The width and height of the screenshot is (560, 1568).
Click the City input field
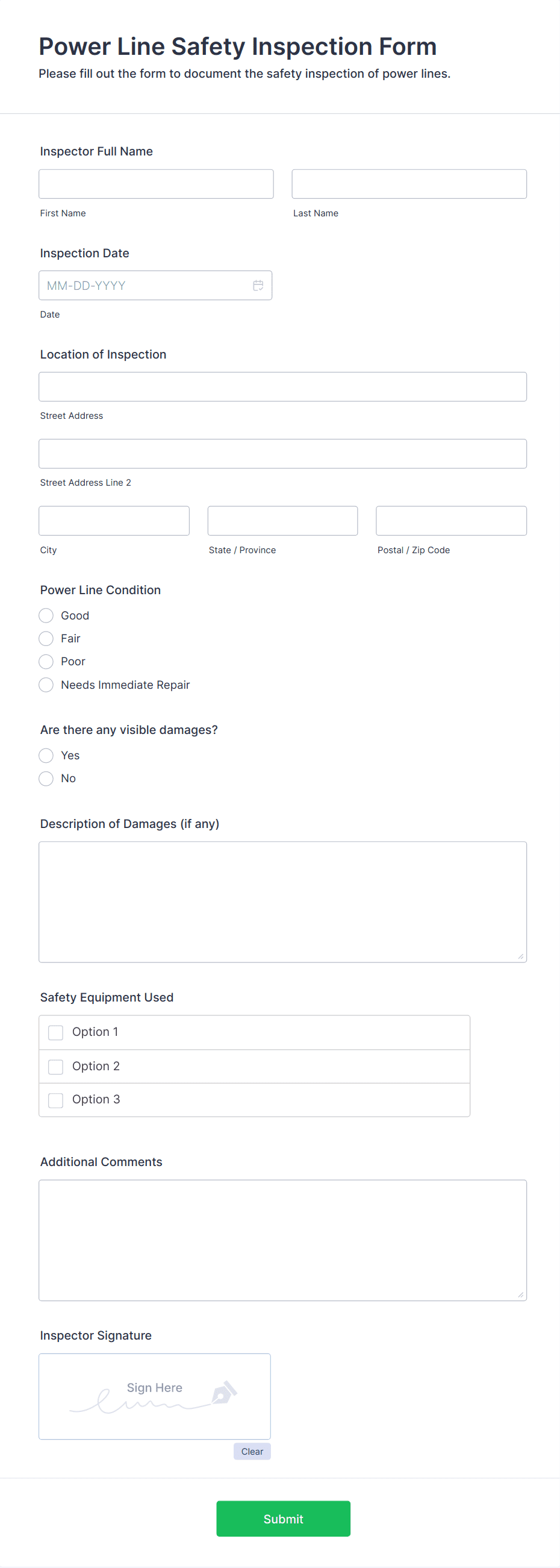114,521
